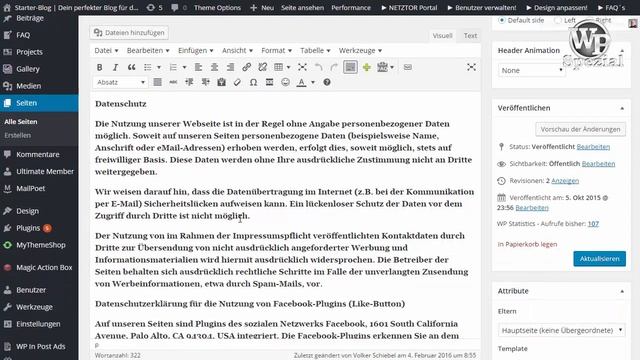This screenshot has width=640, height=360.
Task: Open the Ansicht menu
Action: [237, 51]
